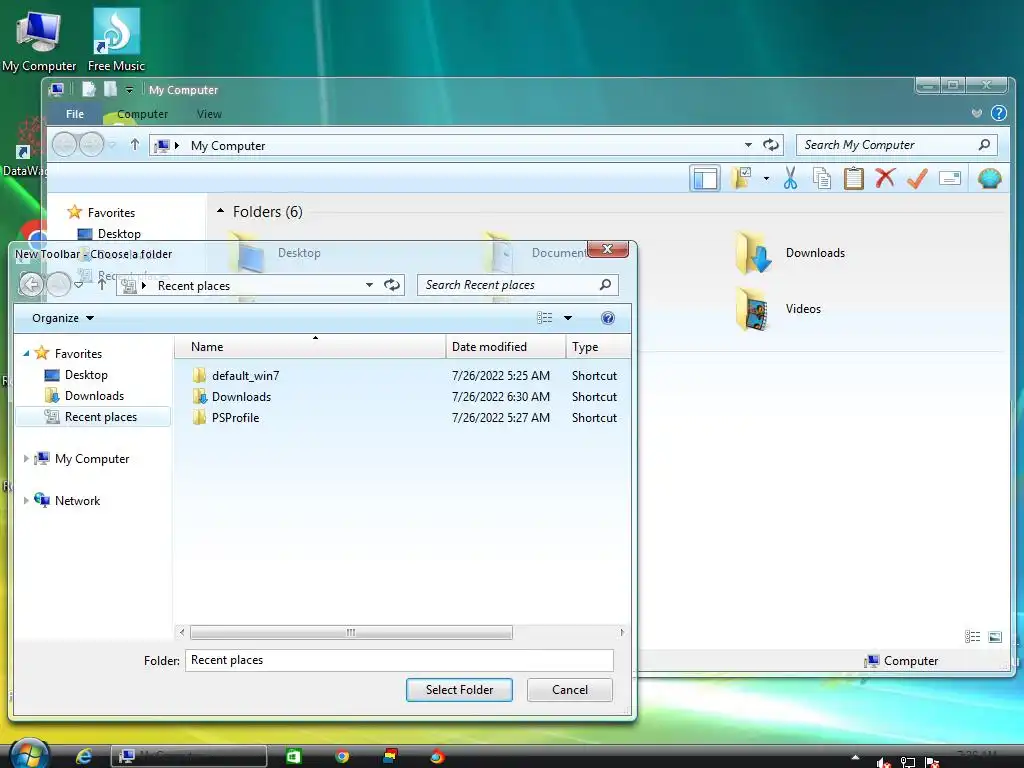Select Videos folder in My Computer window
This screenshot has height=768, width=1024.
coord(778,309)
